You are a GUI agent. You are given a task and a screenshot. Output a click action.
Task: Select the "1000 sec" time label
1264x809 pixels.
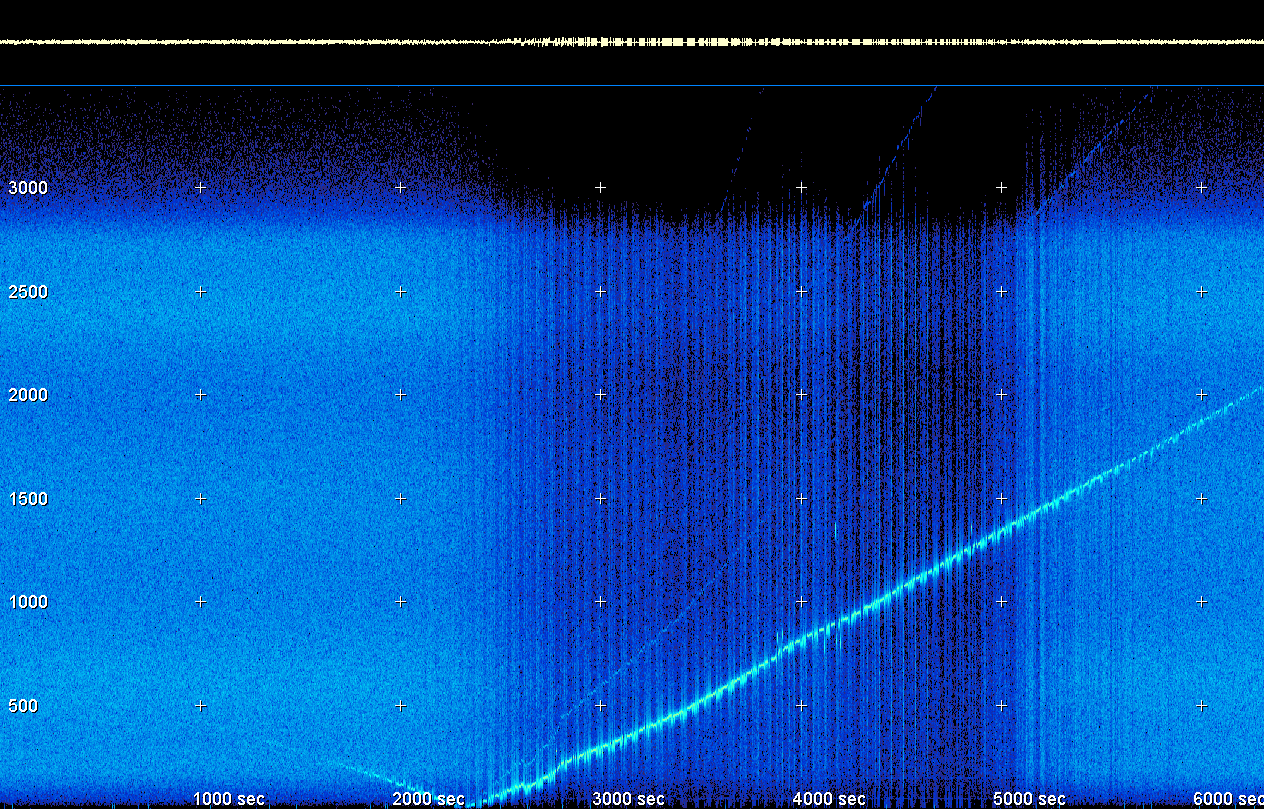pyautogui.click(x=229, y=799)
